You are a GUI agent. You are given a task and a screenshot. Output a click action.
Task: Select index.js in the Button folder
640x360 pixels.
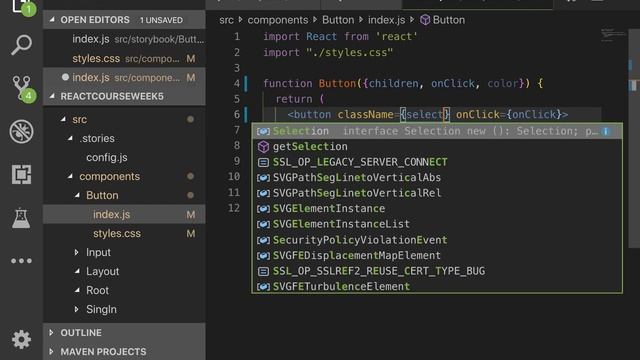[x=124, y=214]
